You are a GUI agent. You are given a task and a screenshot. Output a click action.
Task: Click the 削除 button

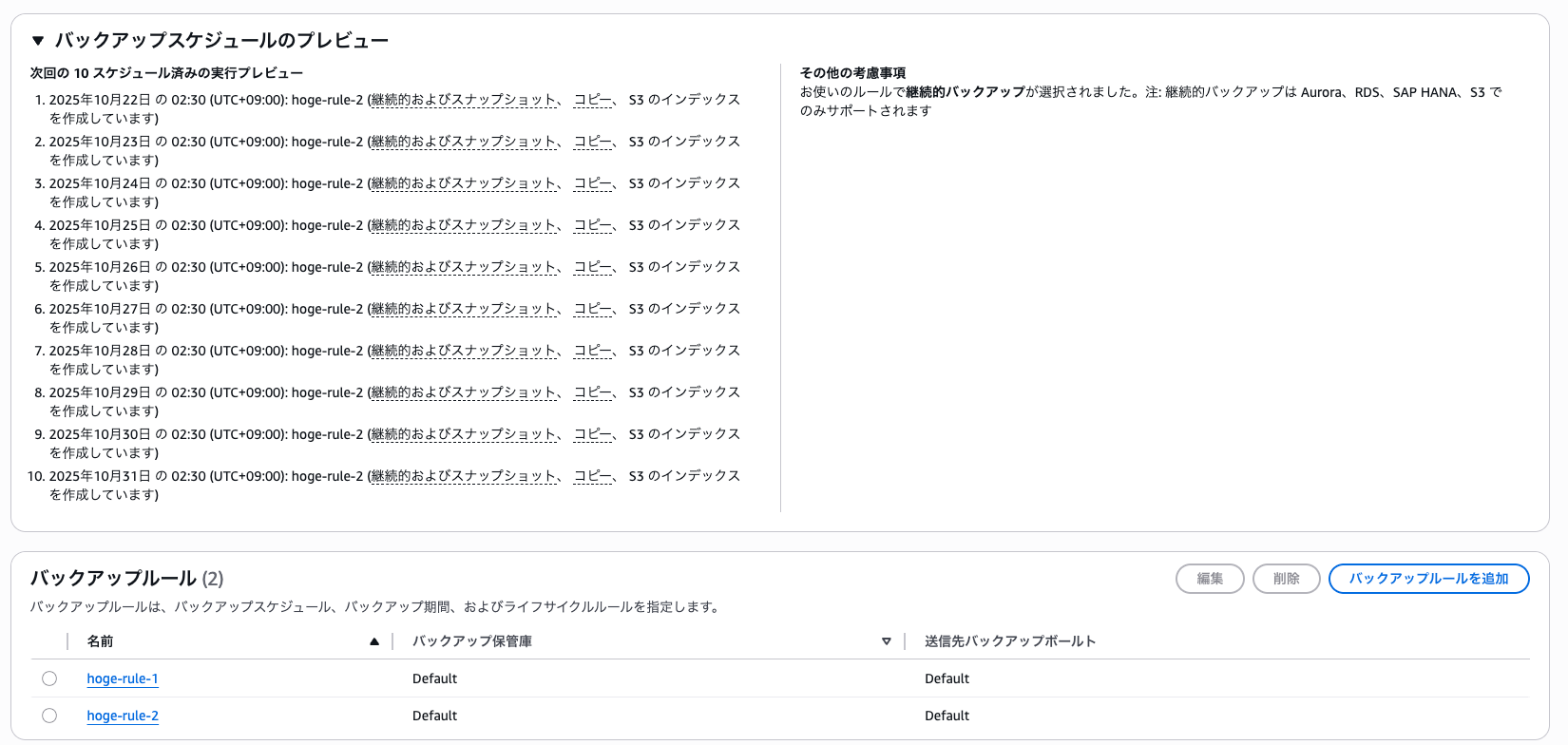pos(1286,579)
